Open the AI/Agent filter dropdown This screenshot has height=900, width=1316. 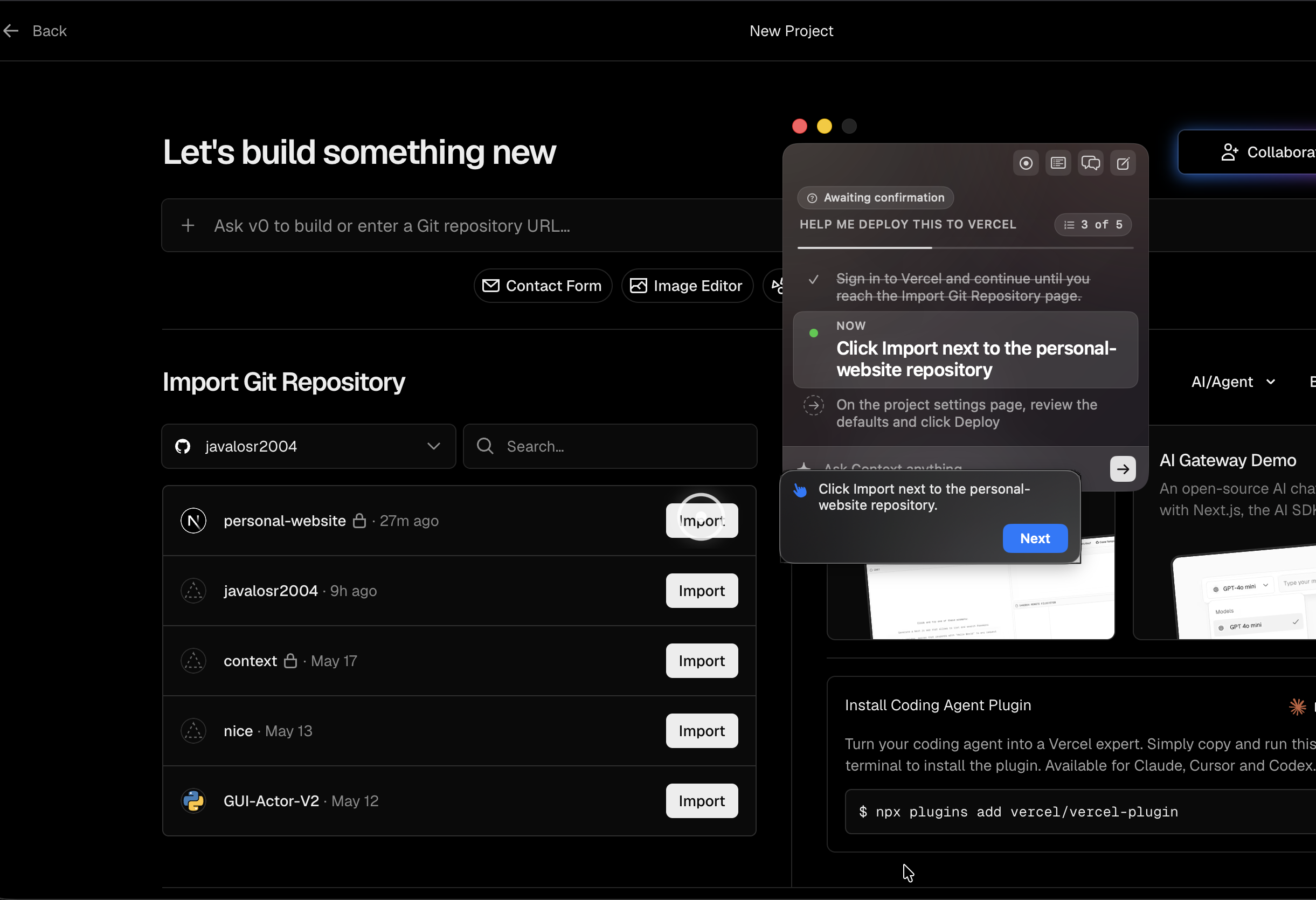tap(1234, 382)
